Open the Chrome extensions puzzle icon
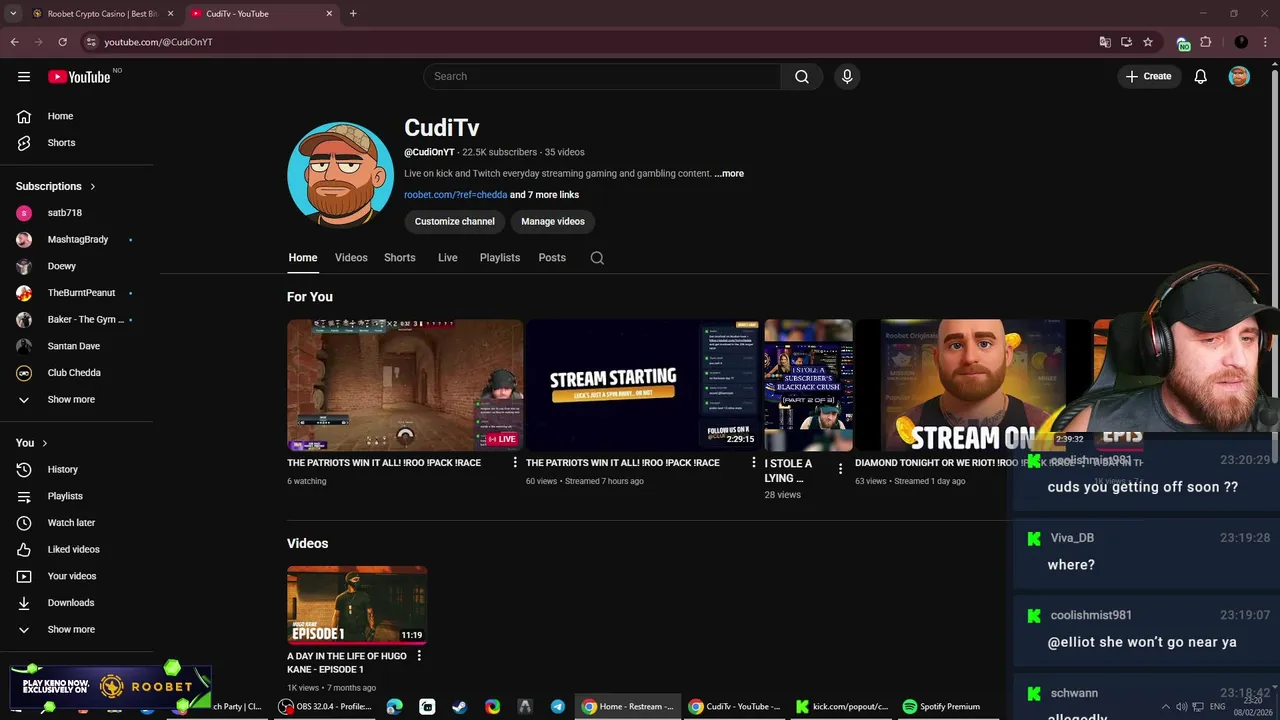The width and height of the screenshot is (1280, 720). pyautogui.click(x=1206, y=42)
